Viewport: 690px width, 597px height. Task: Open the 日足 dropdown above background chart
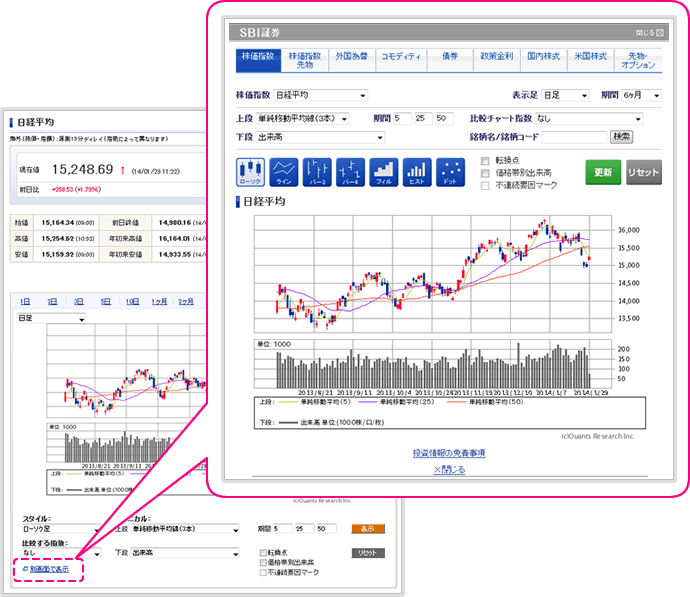(51, 318)
